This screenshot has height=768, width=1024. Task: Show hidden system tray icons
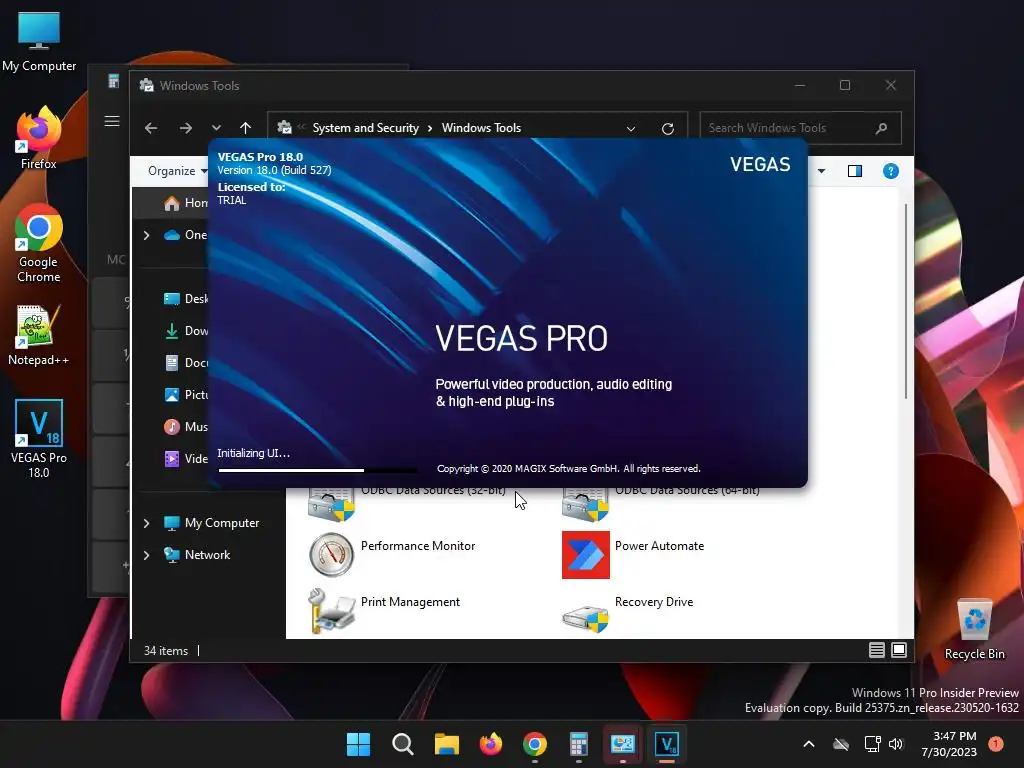[808, 744]
